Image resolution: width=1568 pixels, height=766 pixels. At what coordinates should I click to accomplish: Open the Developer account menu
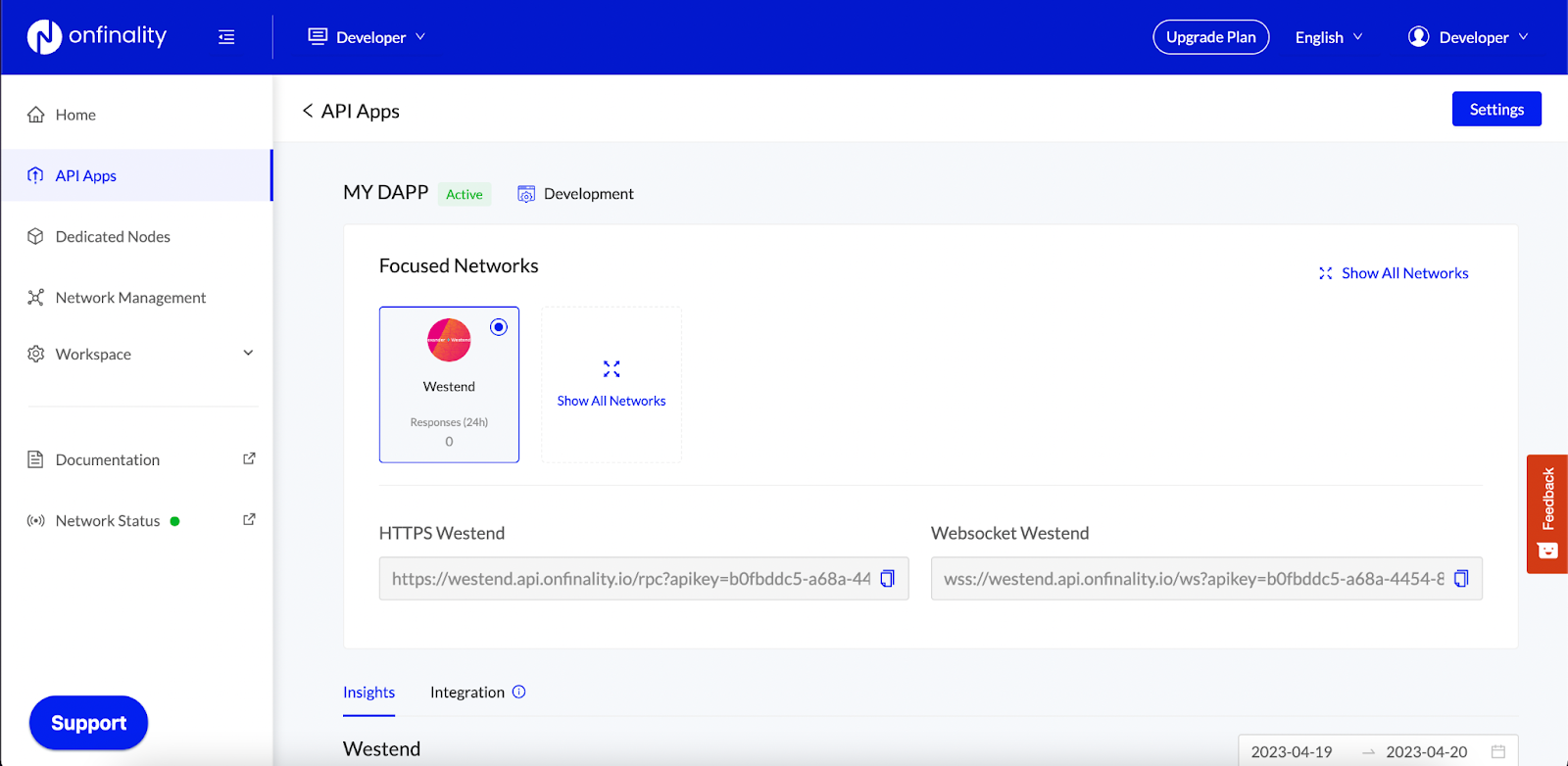tap(1468, 37)
